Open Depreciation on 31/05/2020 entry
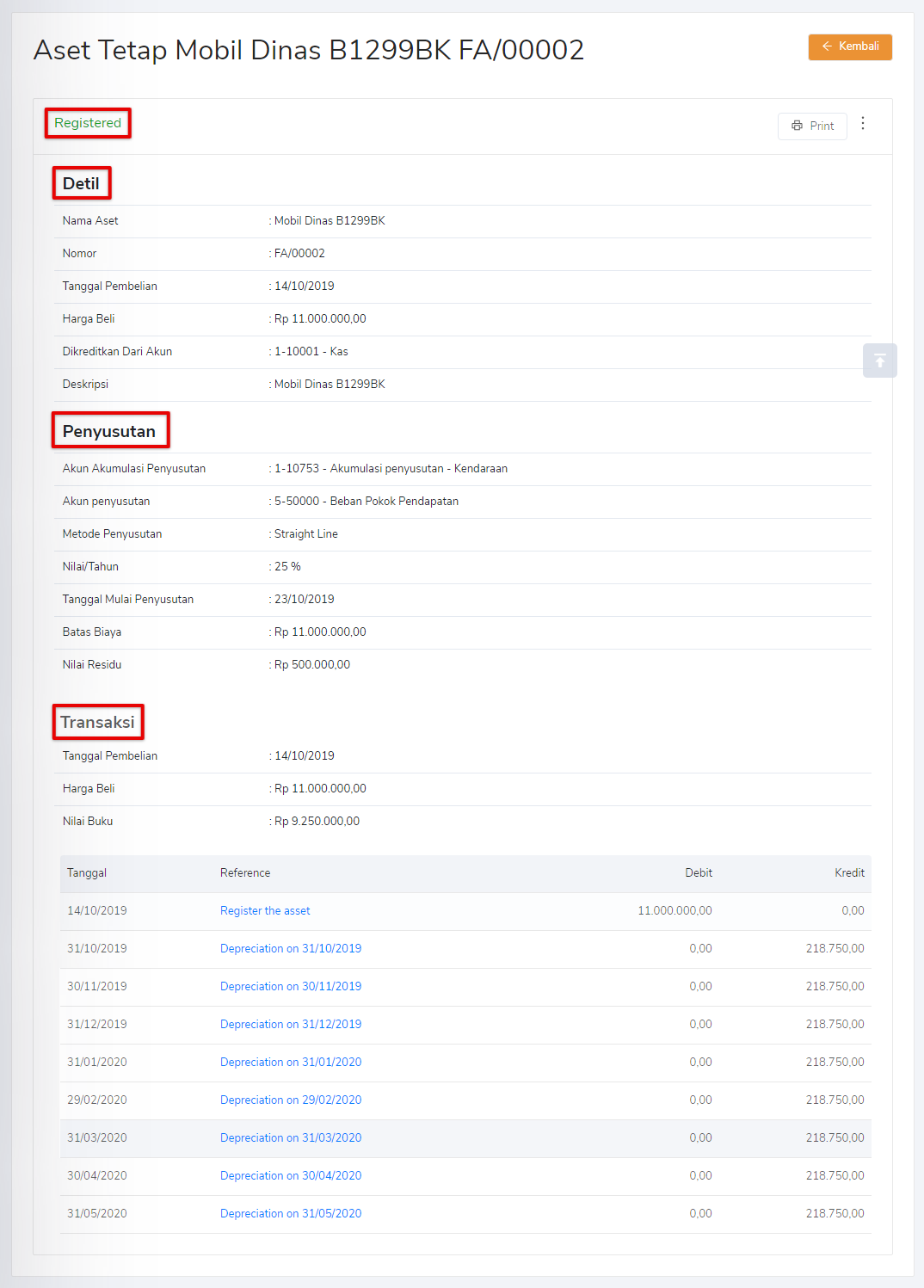This screenshot has width=924, height=1288. 290,1213
